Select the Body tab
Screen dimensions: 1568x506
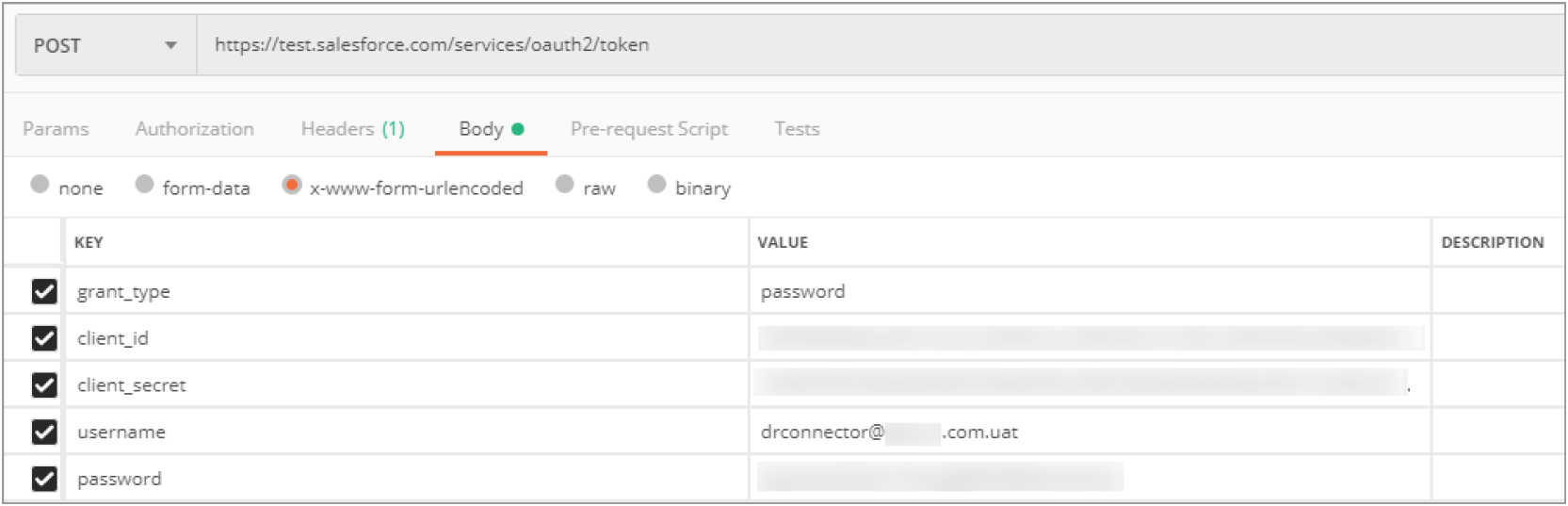[x=491, y=129]
